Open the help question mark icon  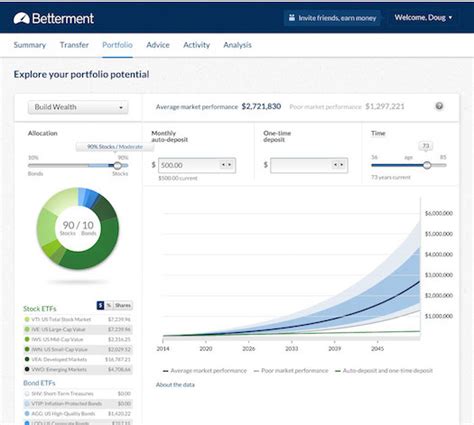coord(439,106)
